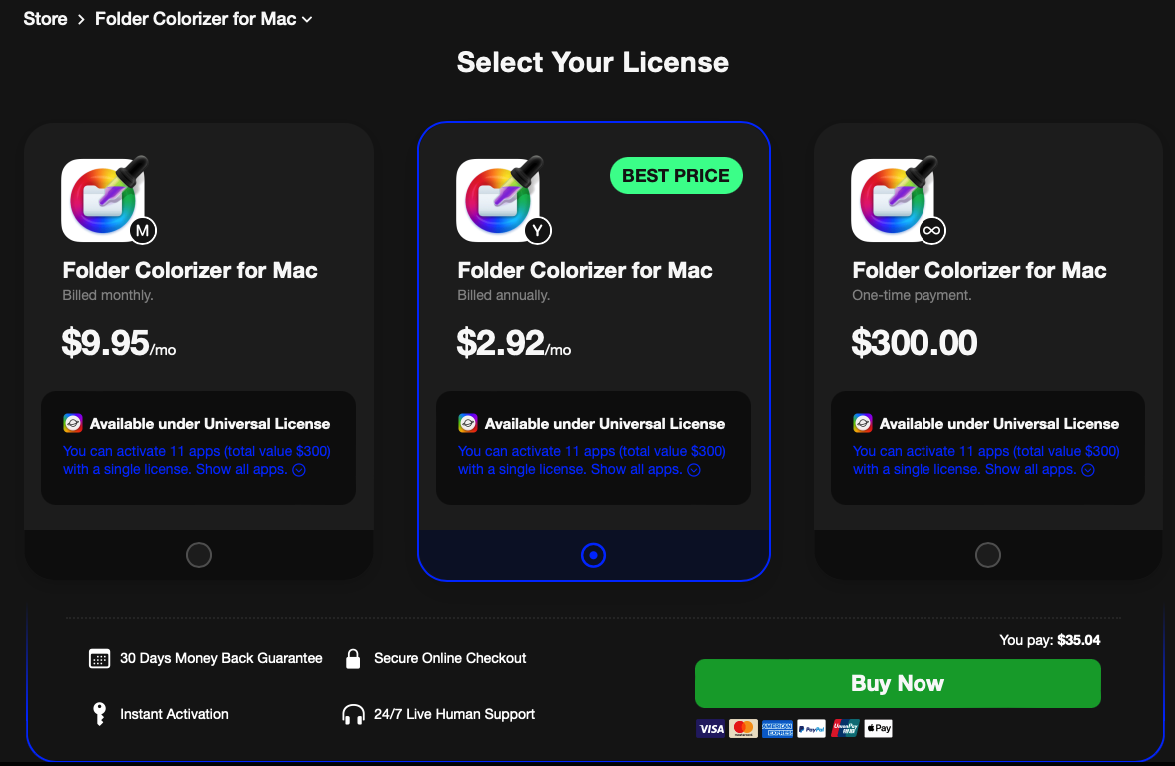
Task: Click the 'One-time payment.' text
Action: tap(911, 295)
